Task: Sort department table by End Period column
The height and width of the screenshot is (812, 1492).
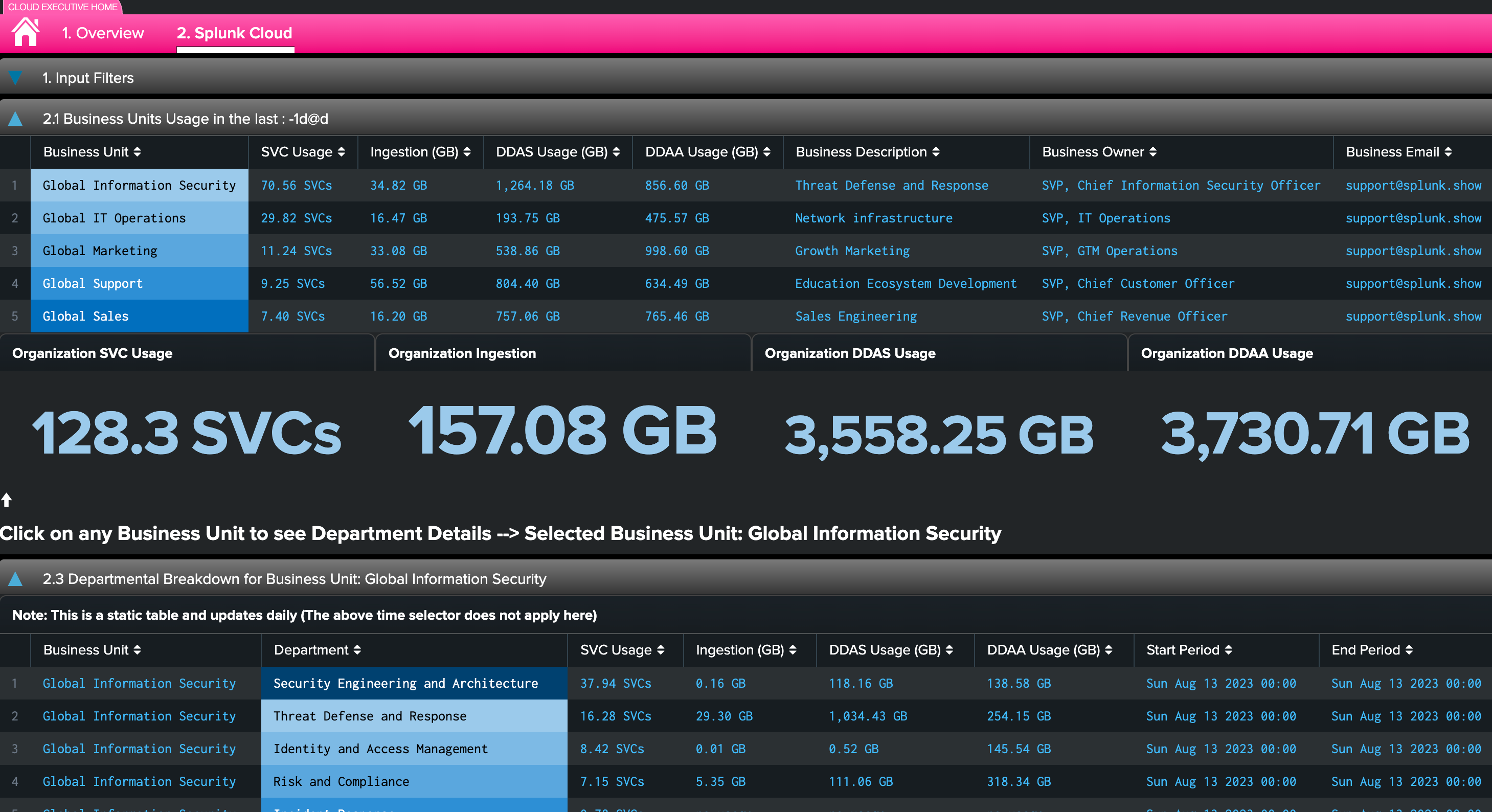Action: 1372,650
